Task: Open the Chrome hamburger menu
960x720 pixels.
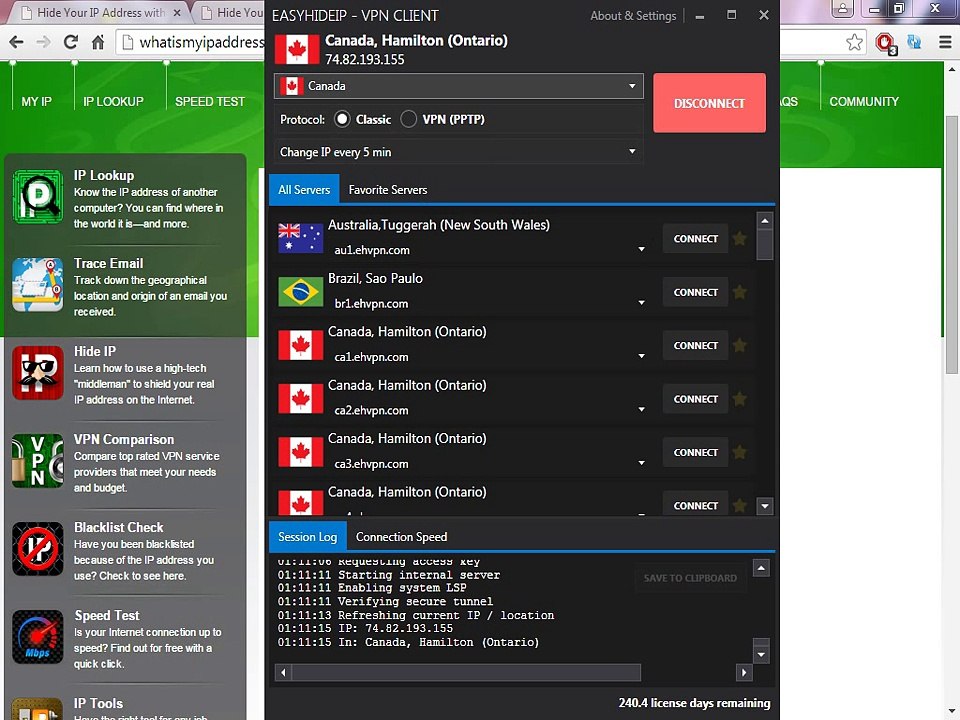Action: [945, 42]
